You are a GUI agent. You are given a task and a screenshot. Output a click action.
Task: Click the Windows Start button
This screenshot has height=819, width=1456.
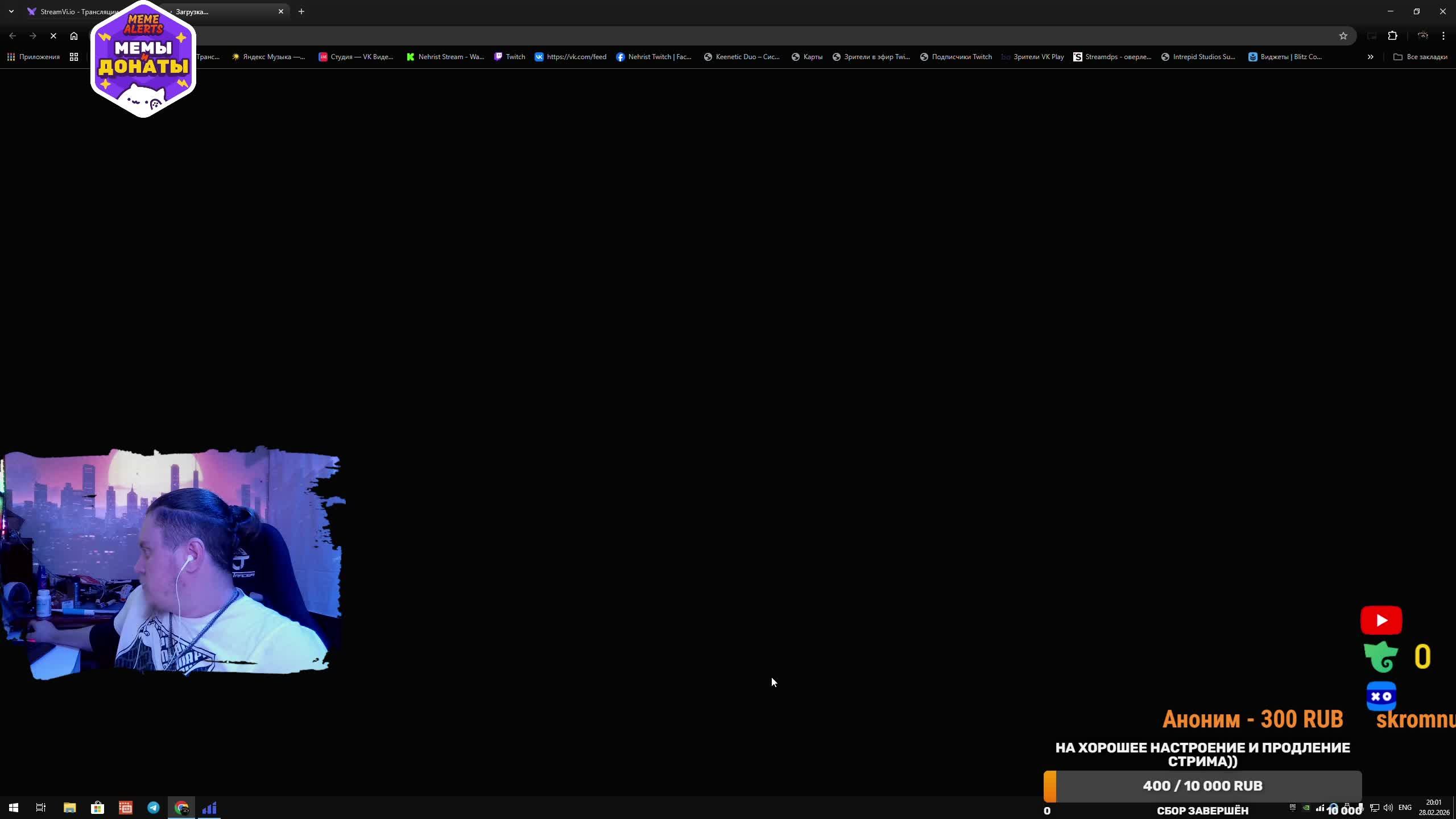(14, 808)
